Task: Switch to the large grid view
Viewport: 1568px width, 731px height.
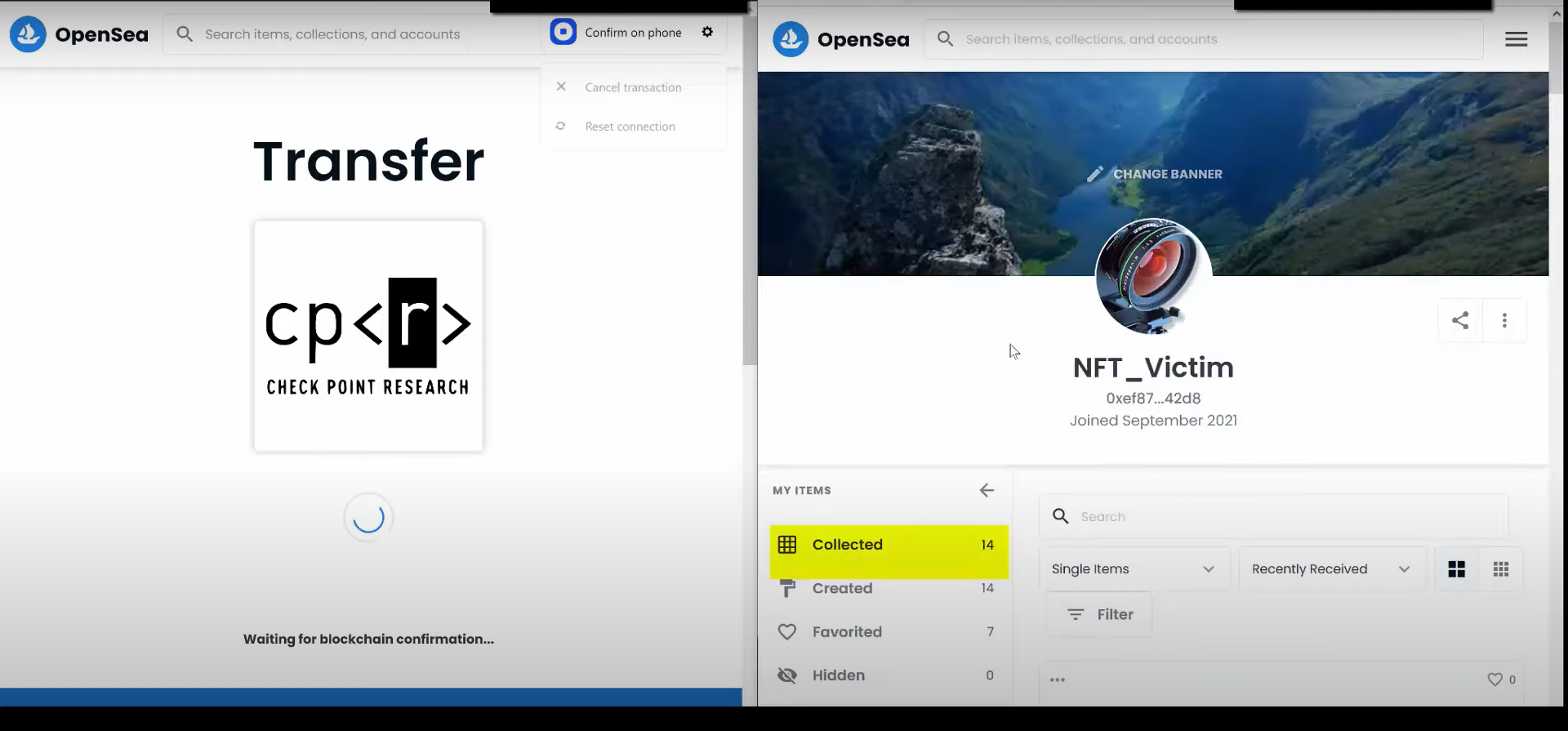Action: tap(1456, 568)
